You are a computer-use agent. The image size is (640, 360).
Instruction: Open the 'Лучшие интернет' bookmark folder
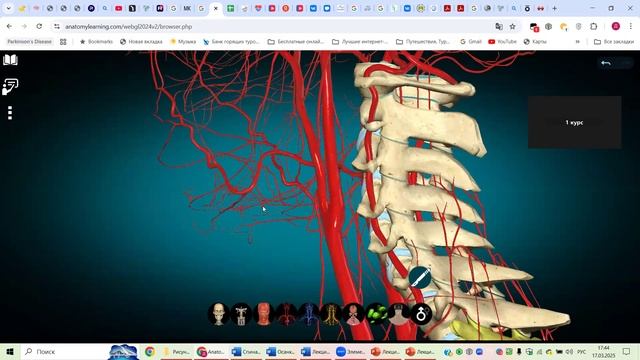click(360, 42)
